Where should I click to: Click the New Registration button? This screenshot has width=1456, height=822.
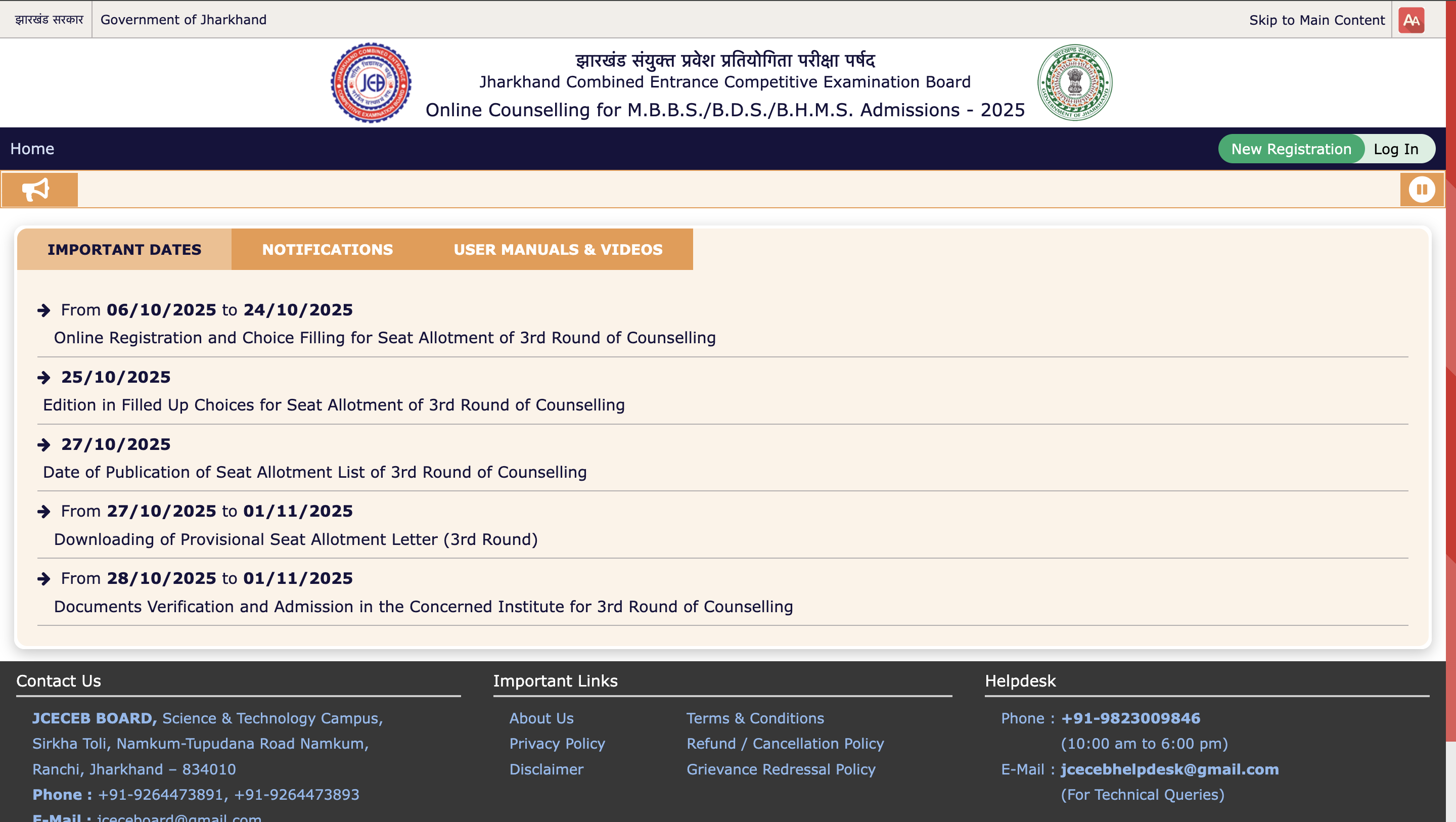[1291, 149]
